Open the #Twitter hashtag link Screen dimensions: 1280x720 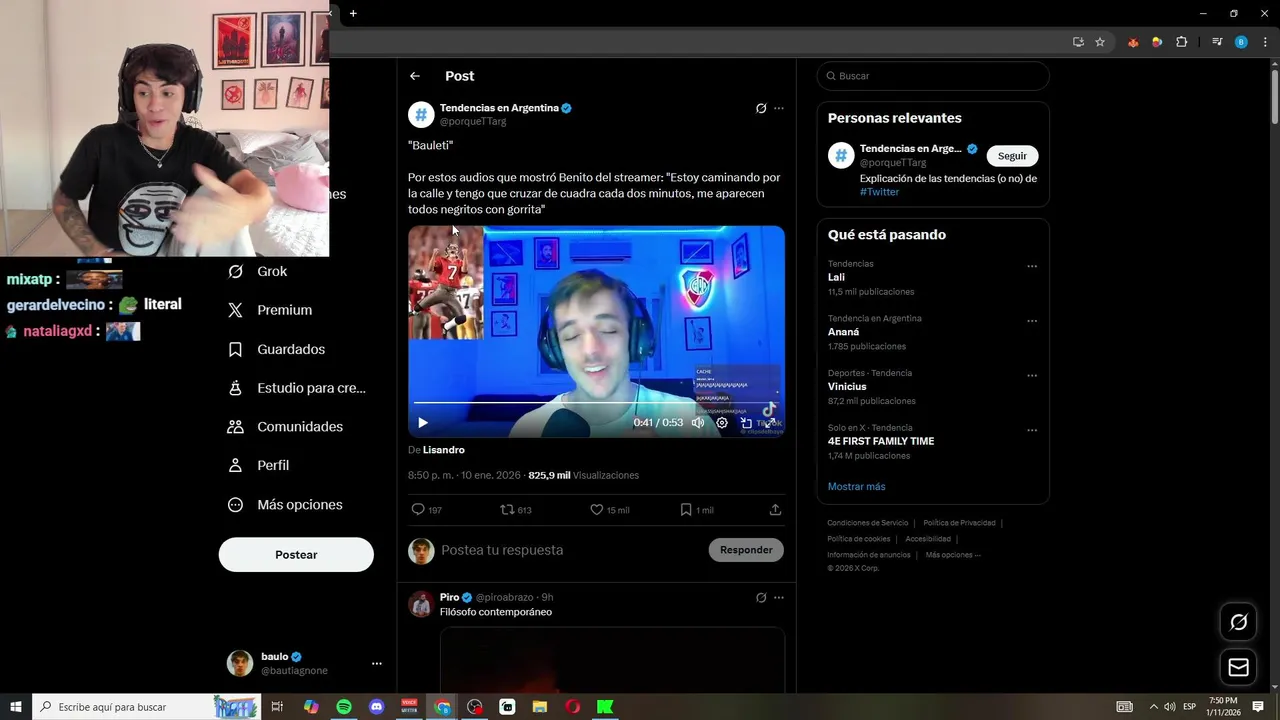pos(879,192)
